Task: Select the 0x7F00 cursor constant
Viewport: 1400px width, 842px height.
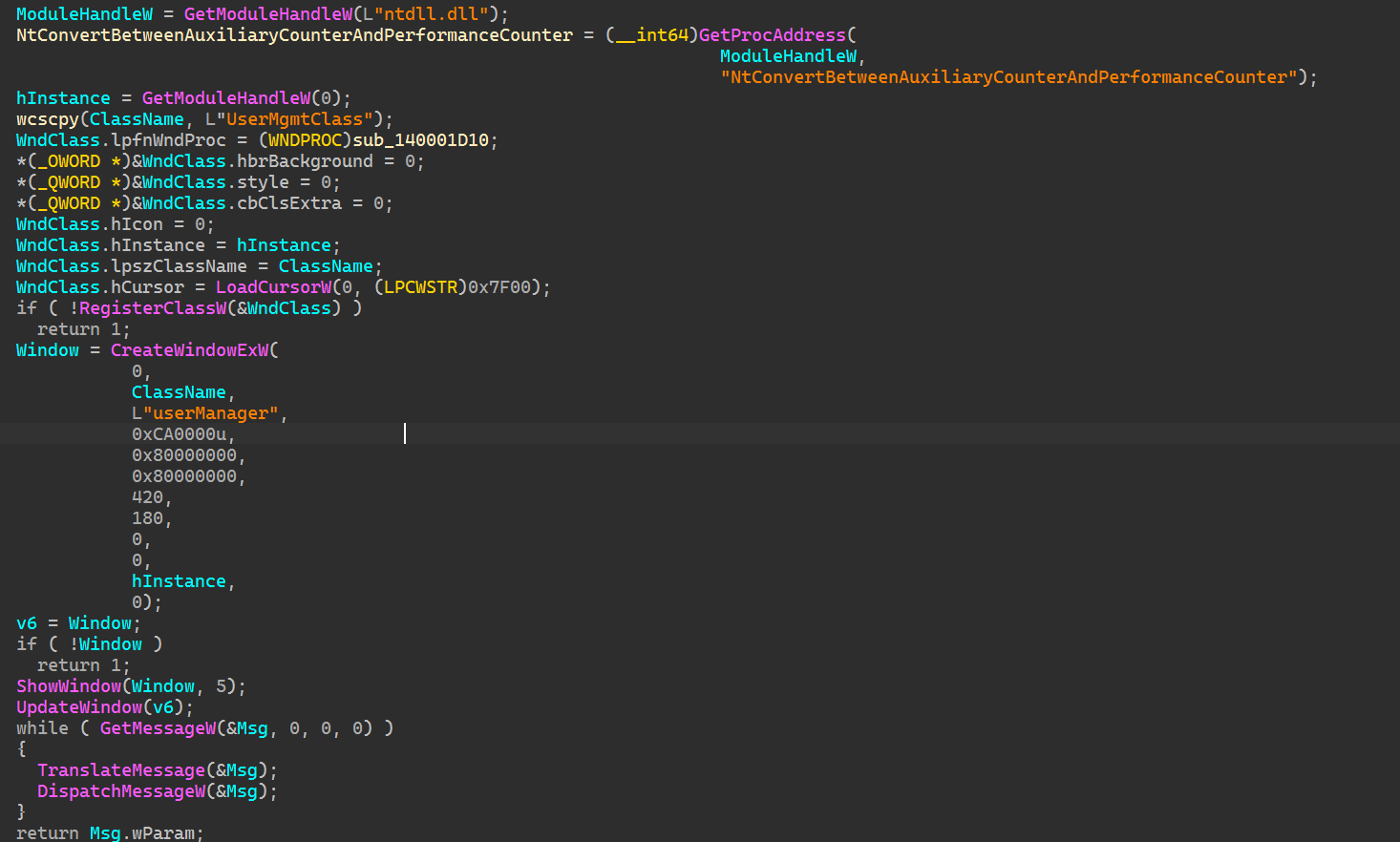Action: pyautogui.click(x=499, y=287)
